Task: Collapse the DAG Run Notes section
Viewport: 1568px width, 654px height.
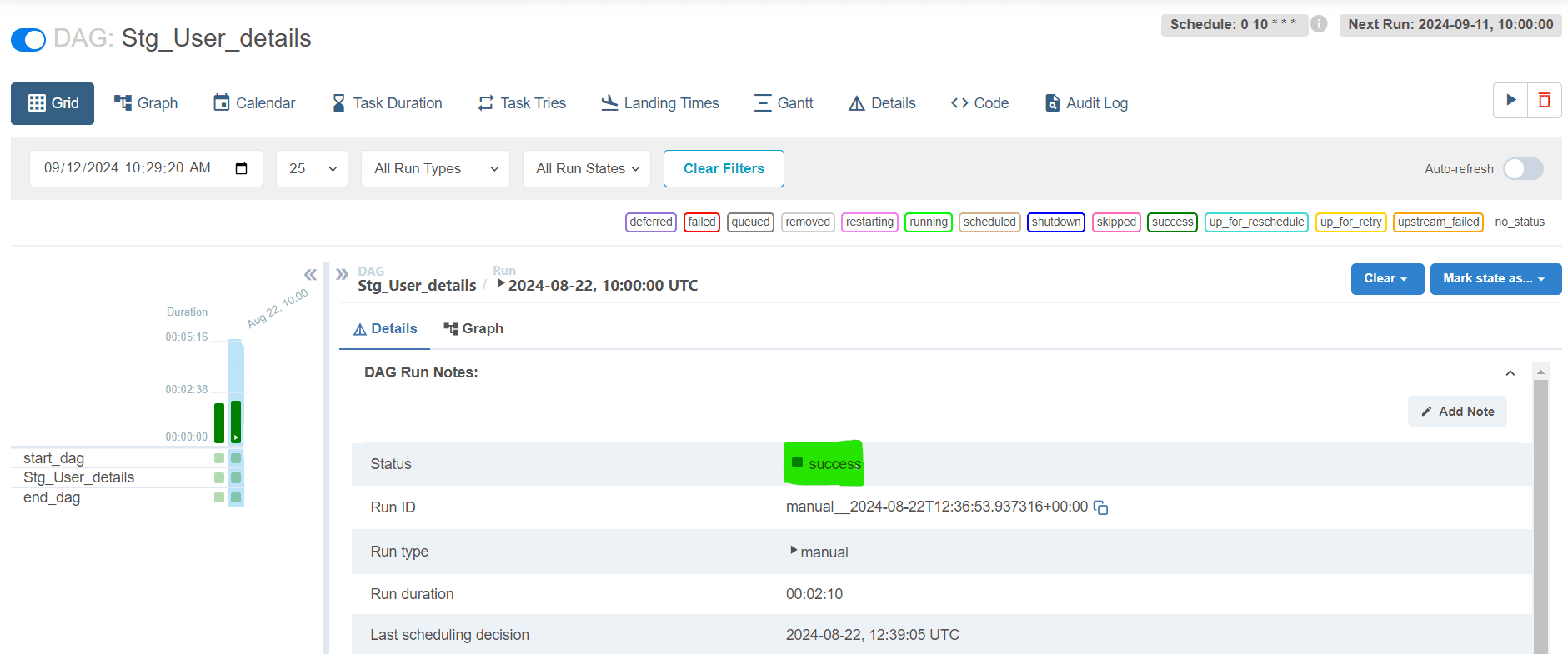Action: (1510, 373)
